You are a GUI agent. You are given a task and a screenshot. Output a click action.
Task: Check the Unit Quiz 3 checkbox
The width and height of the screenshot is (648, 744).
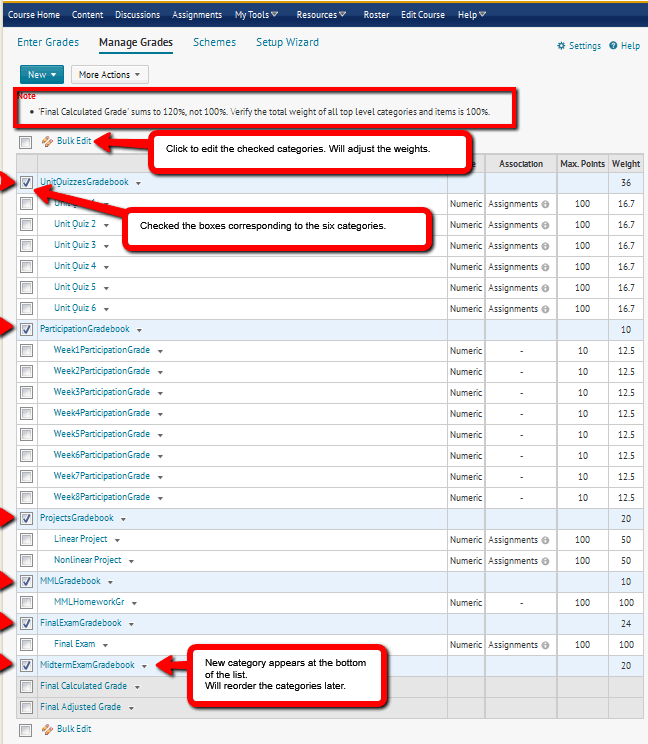tap(26, 246)
